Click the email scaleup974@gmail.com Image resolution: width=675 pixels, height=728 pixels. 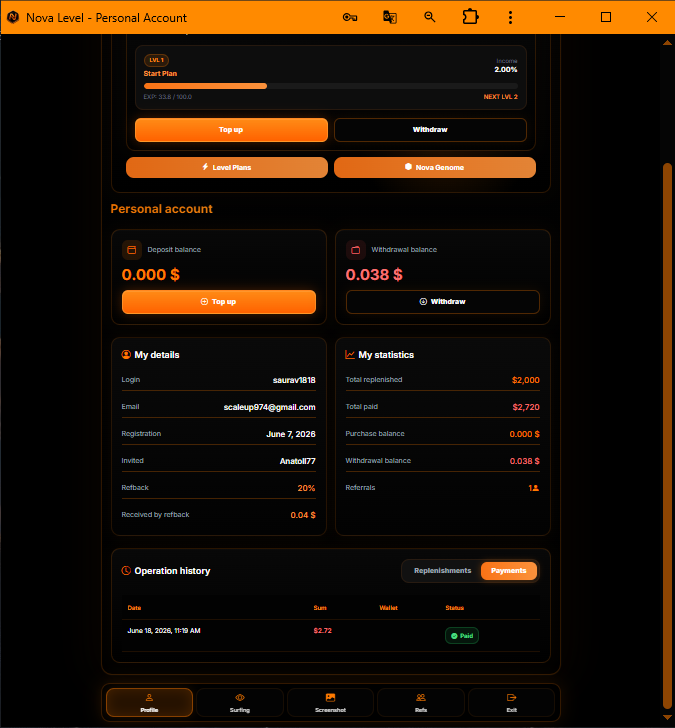(270, 407)
